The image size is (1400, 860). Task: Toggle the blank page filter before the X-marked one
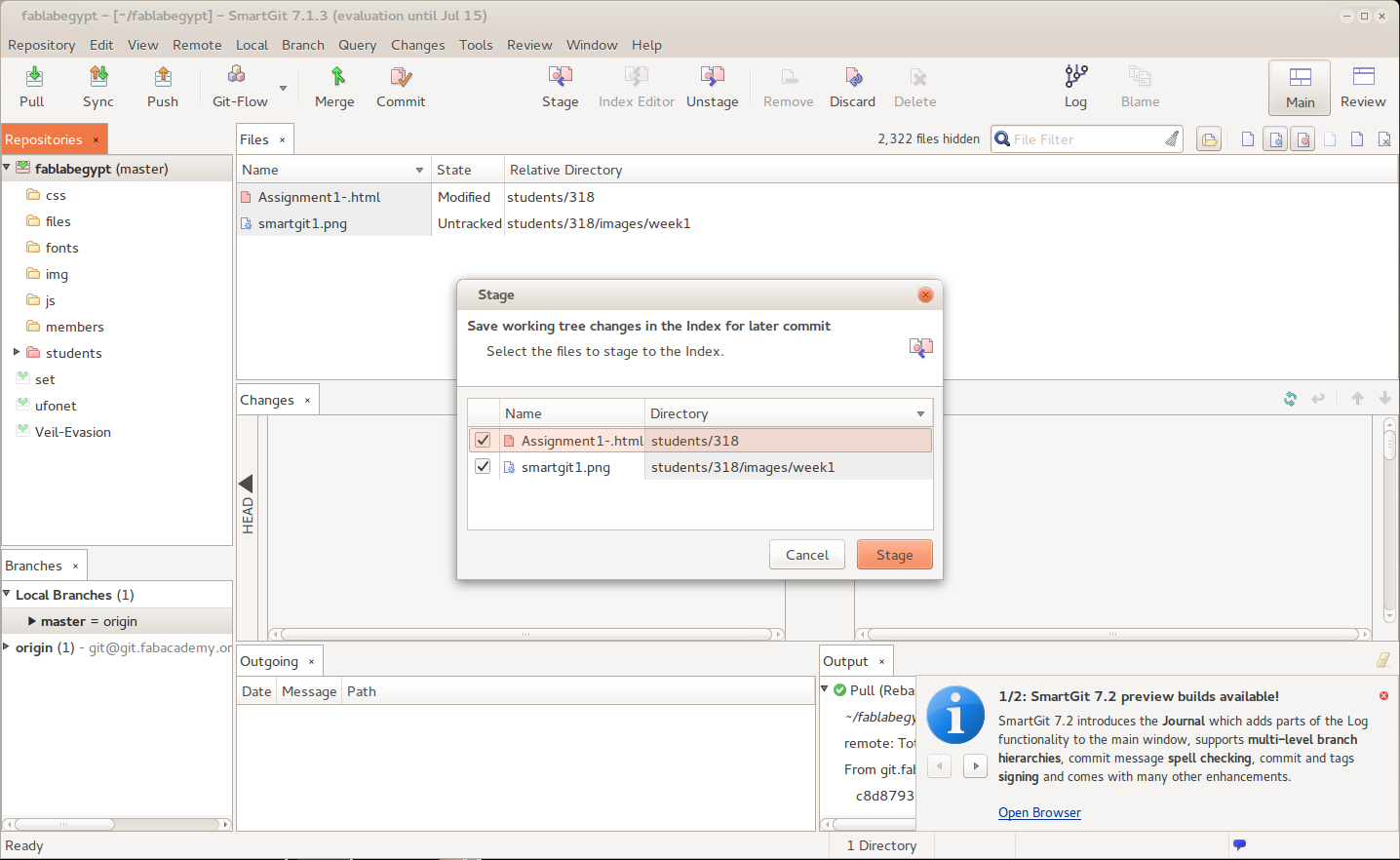(1357, 139)
